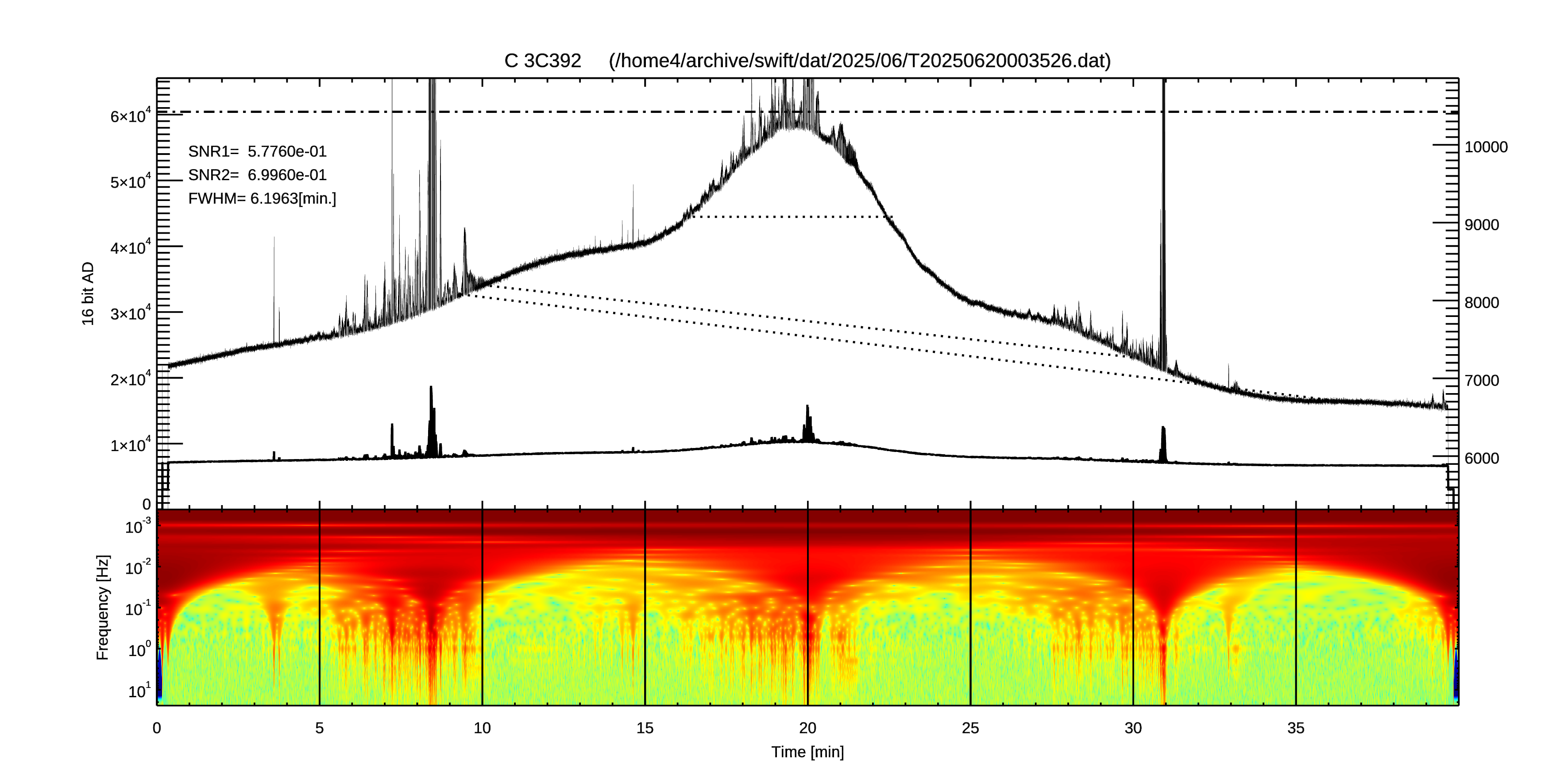Image resolution: width=1568 pixels, height=784 pixels.
Task: Click the time axis label '25'
Action: click(970, 728)
